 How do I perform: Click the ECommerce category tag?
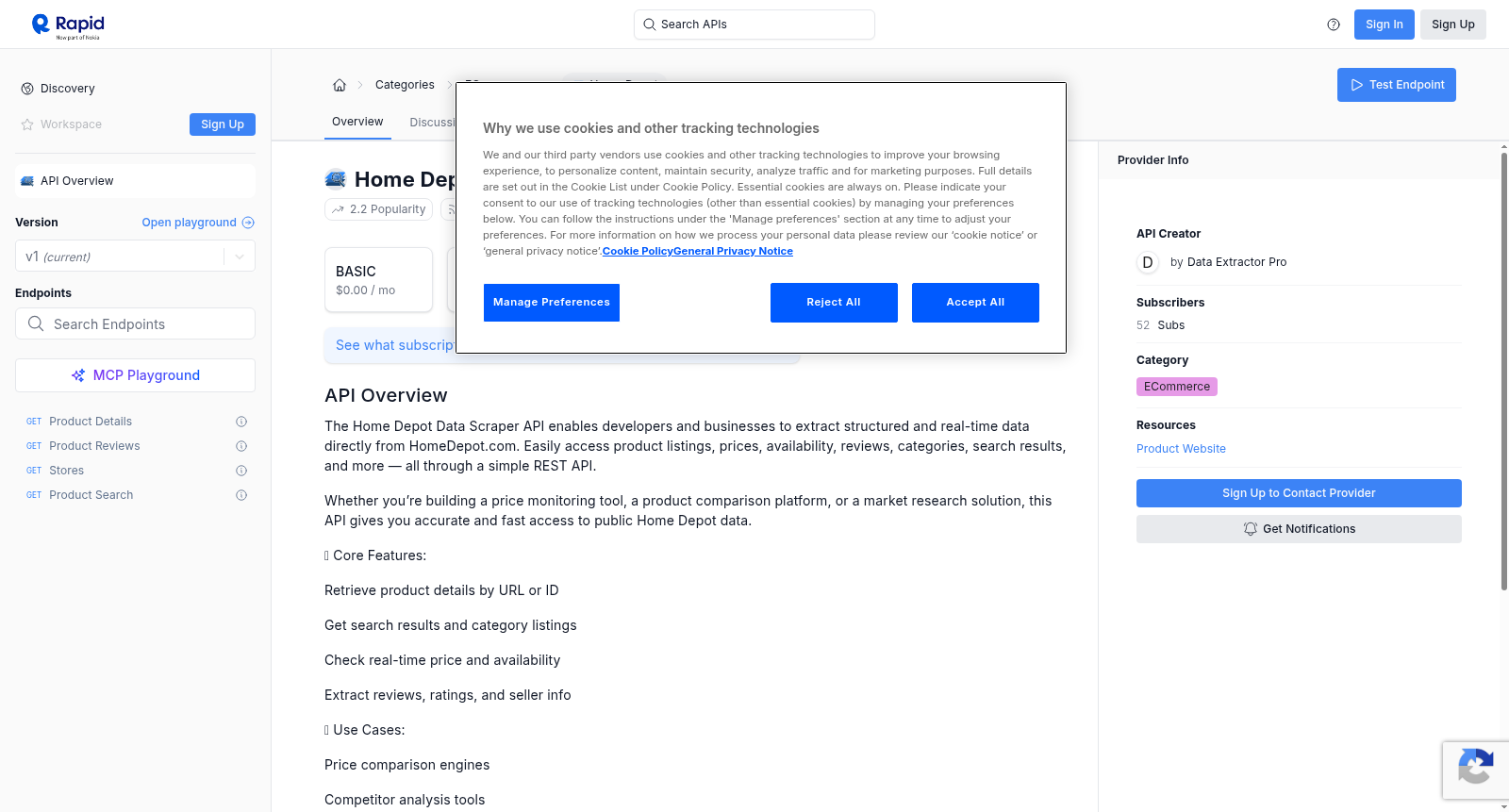[x=1177, y=387]
